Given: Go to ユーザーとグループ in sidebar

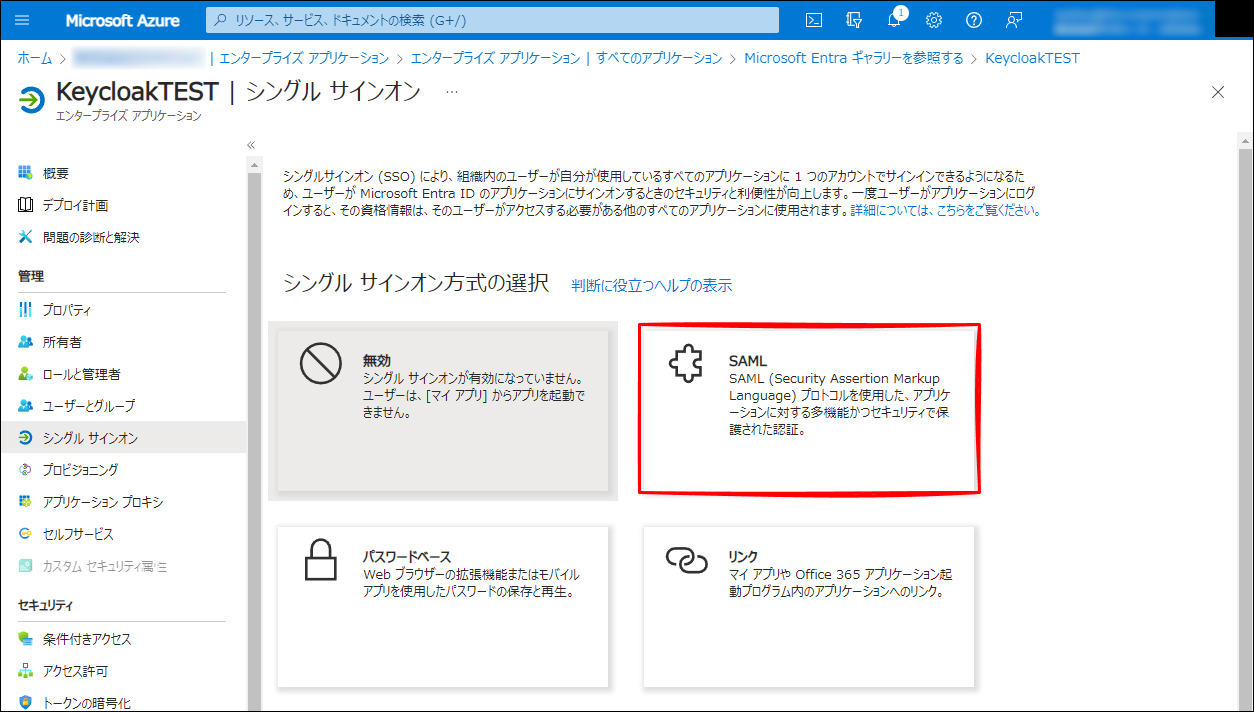Looking at the screenshot, I should pos(88,406).
